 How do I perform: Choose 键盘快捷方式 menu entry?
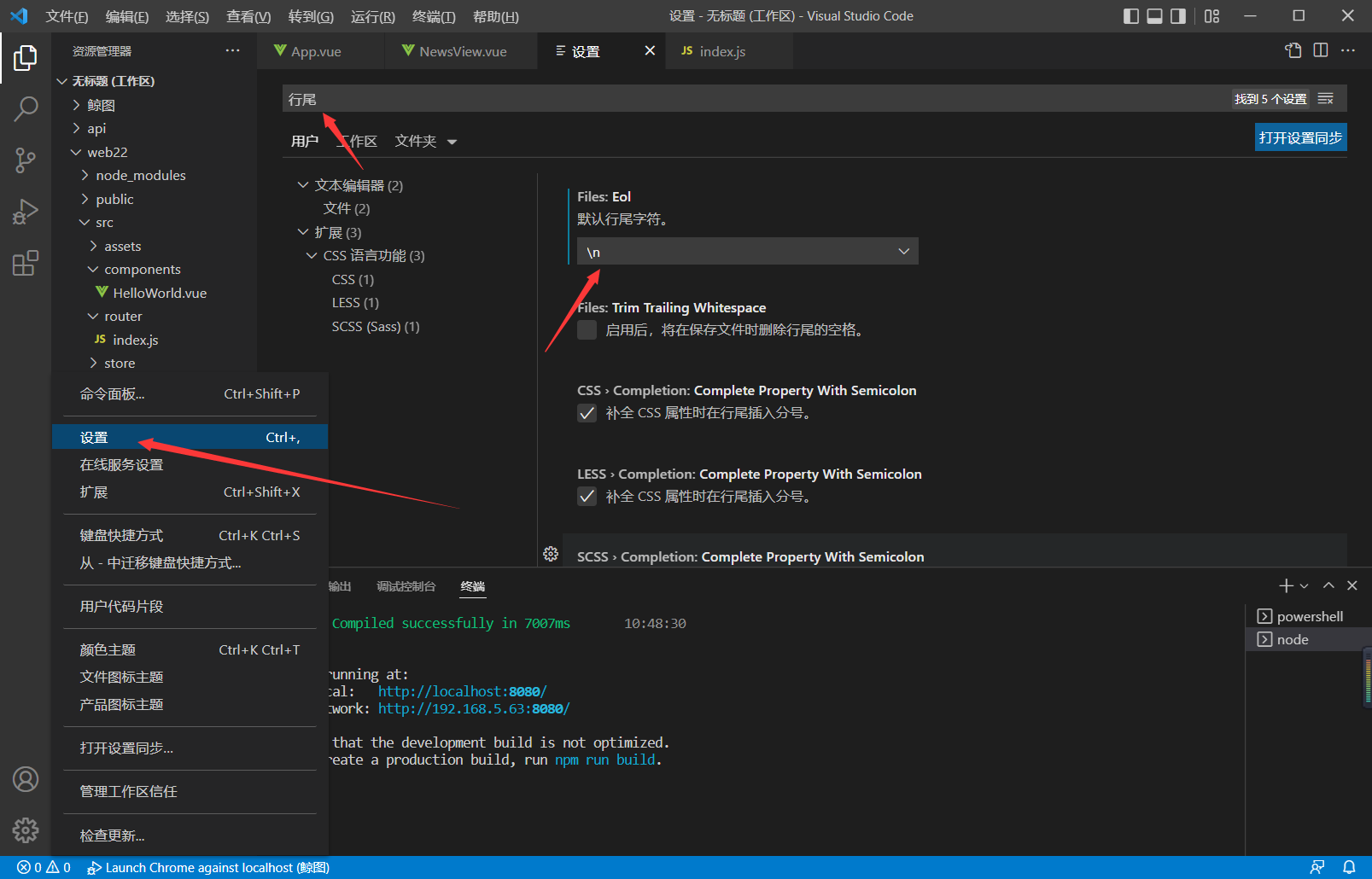190,535
